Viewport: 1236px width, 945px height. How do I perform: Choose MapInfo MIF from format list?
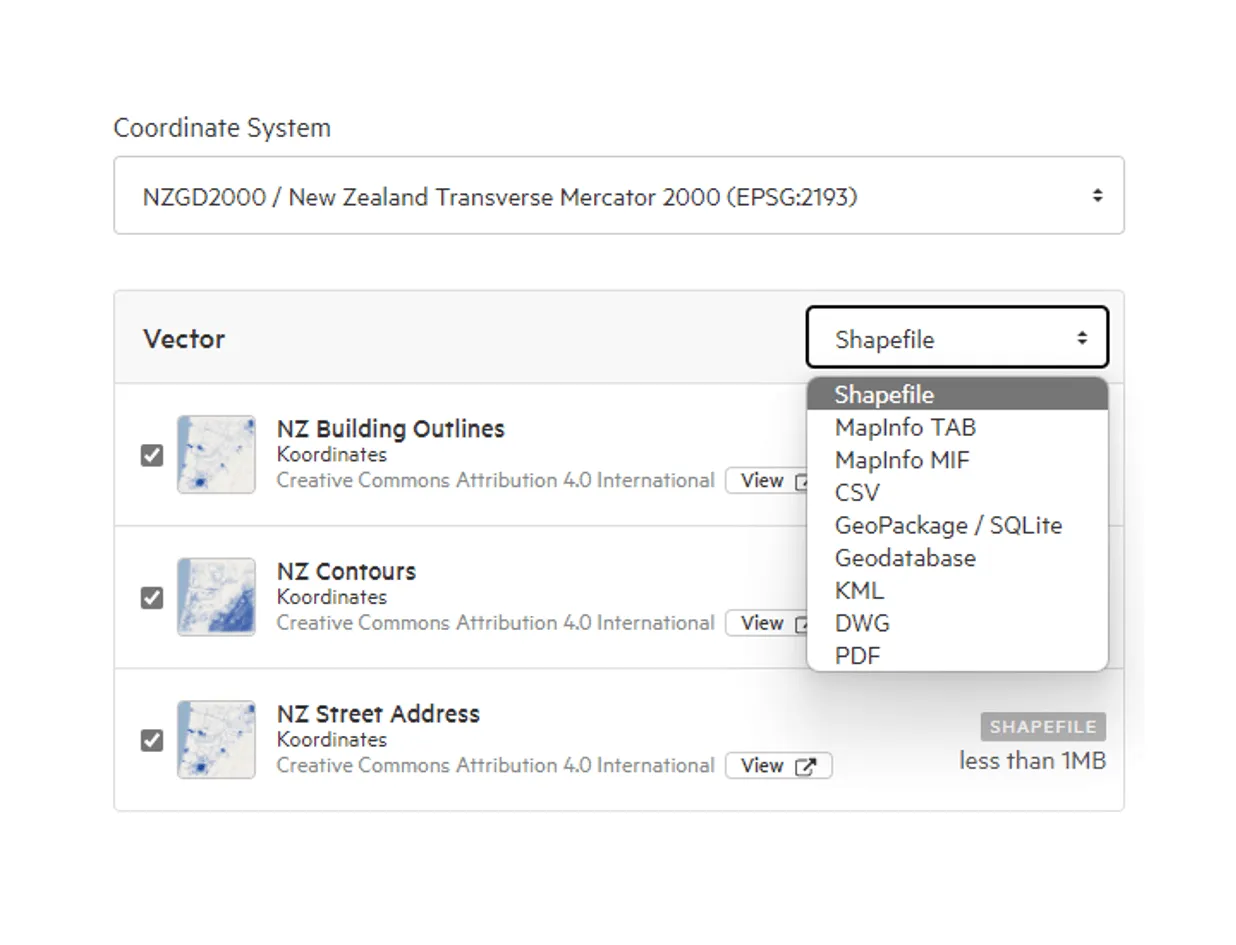957,460
